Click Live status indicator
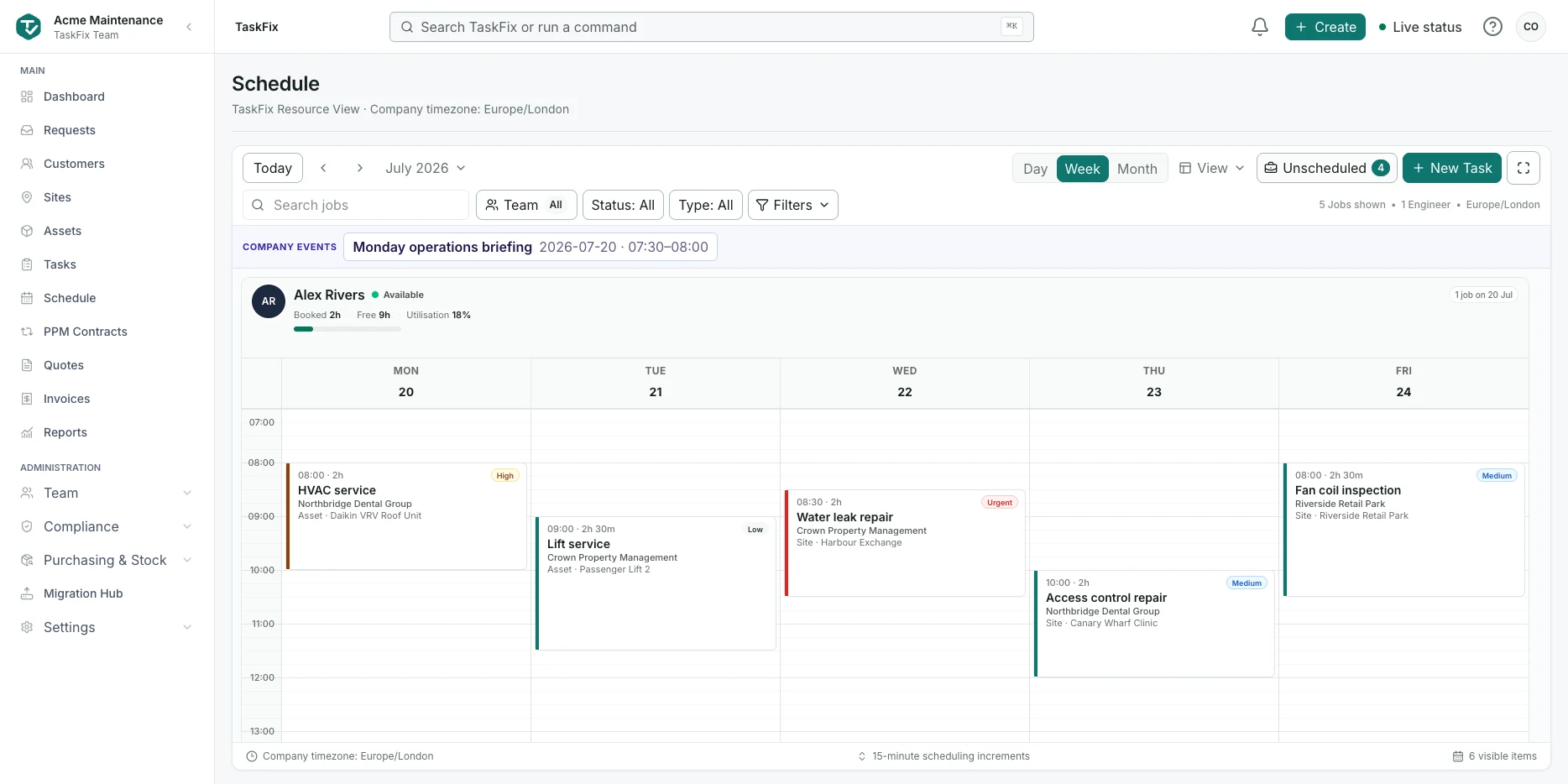Viewport: 1568px width, 784px height. [x=1420, y=27]
